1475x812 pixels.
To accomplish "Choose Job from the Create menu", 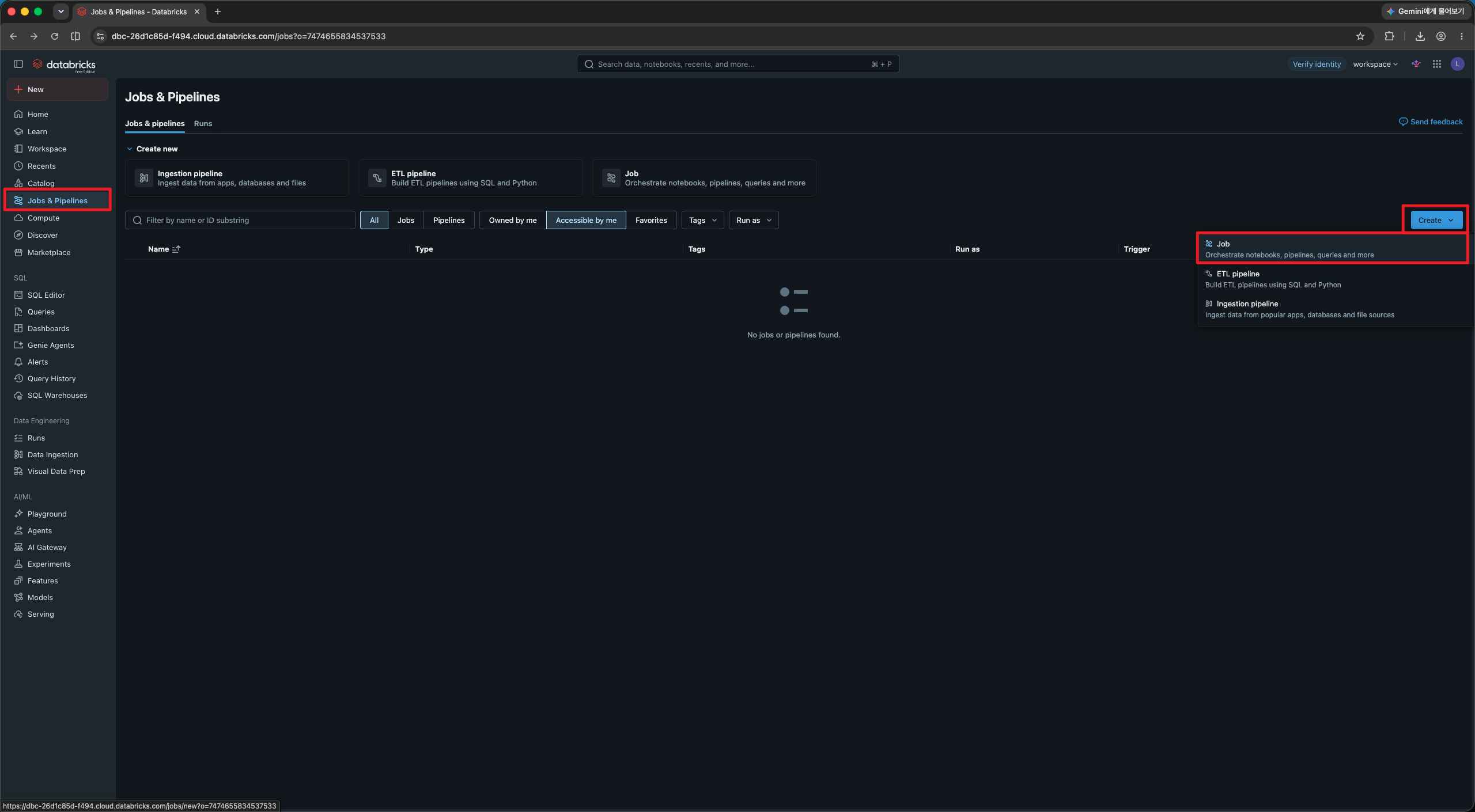I will pyautogui.click(x=1332, y=249).
